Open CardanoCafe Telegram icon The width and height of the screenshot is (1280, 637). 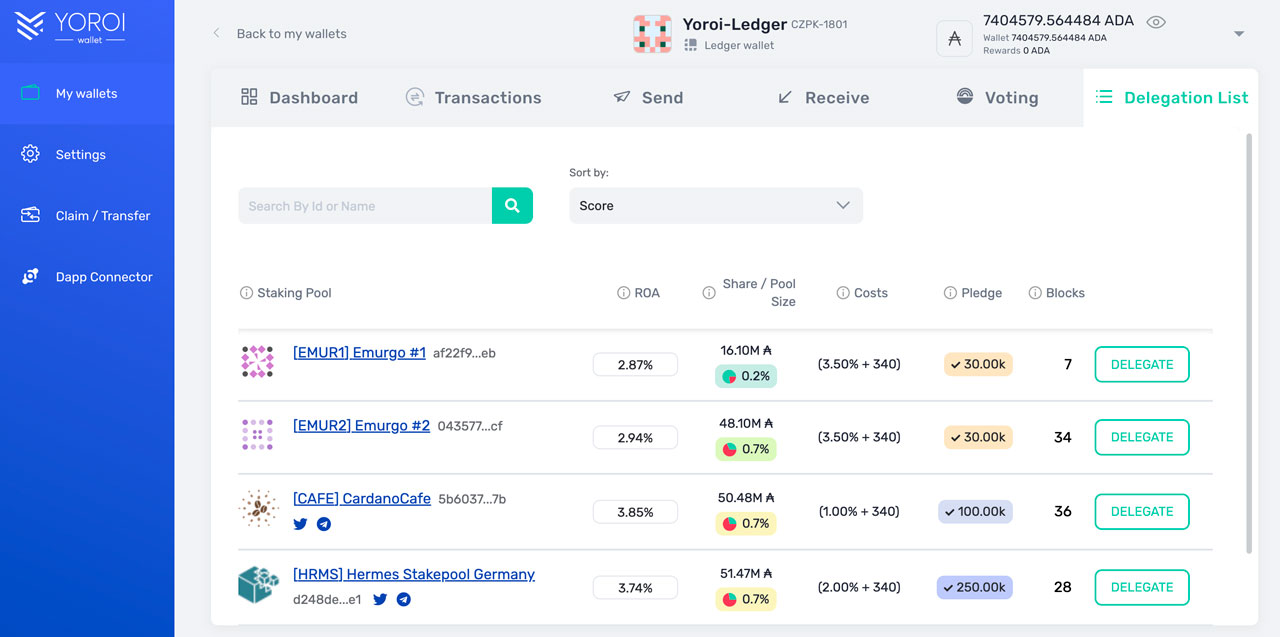click(x=324, y=524)
